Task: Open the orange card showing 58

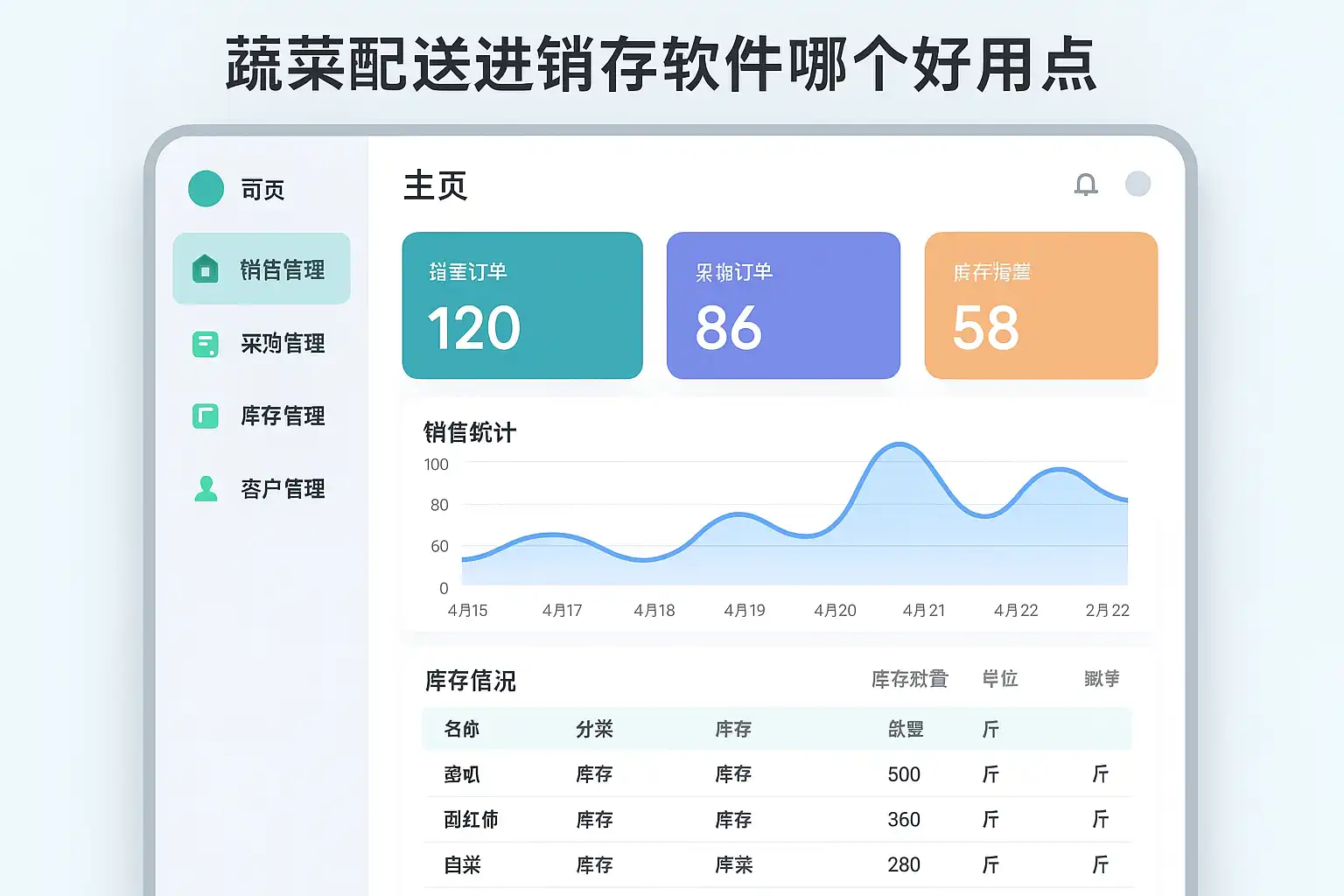Action: [1041, 305]
